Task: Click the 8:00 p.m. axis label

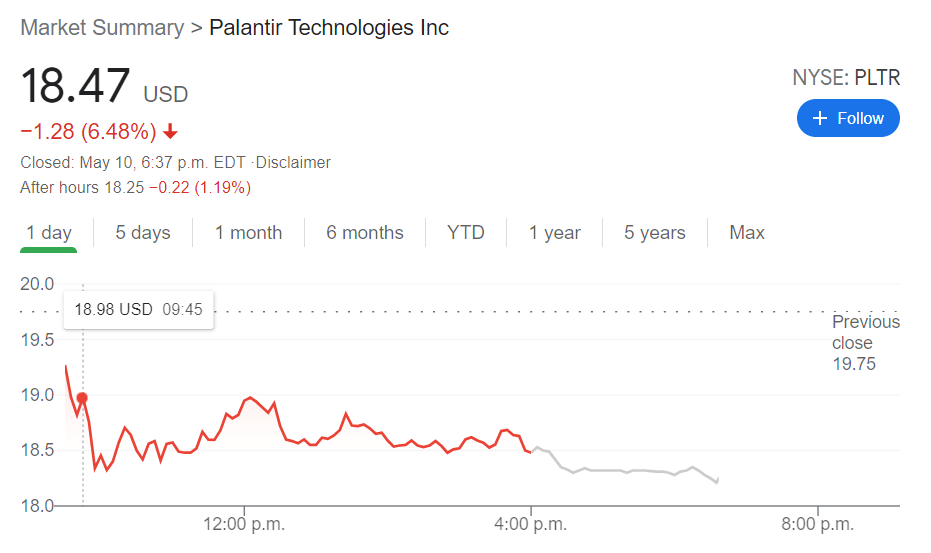Action: point(820,524)
